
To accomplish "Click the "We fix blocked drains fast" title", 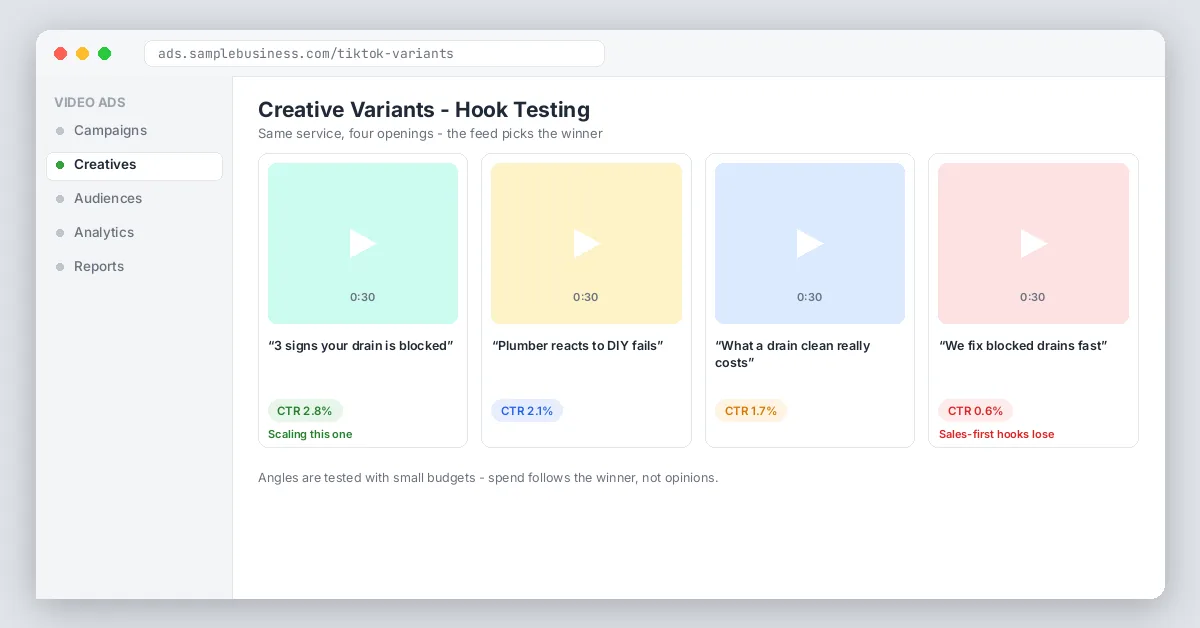I will tap(1023, 346).
